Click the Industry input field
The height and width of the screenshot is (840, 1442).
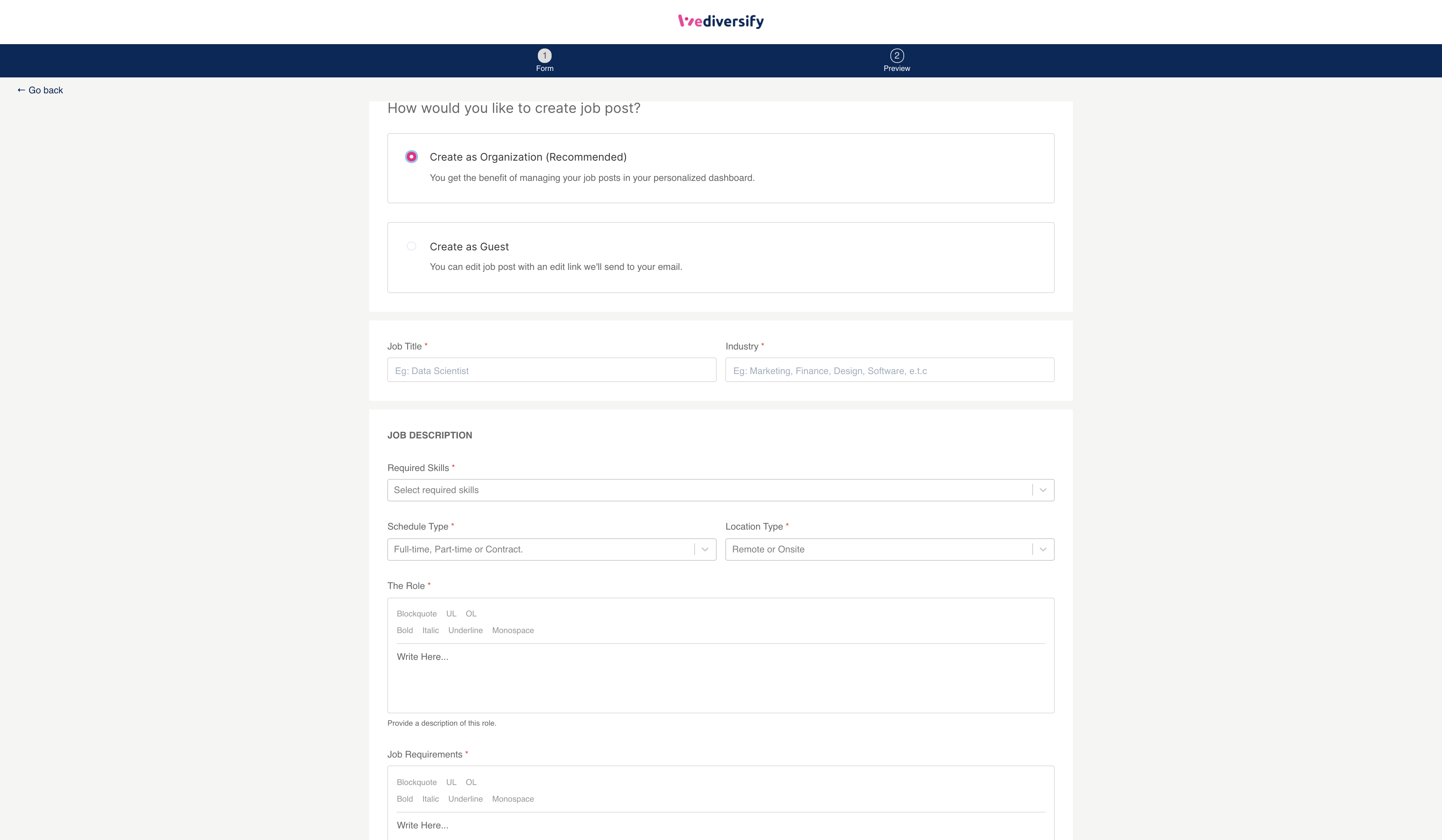click(x=889, y=370)
